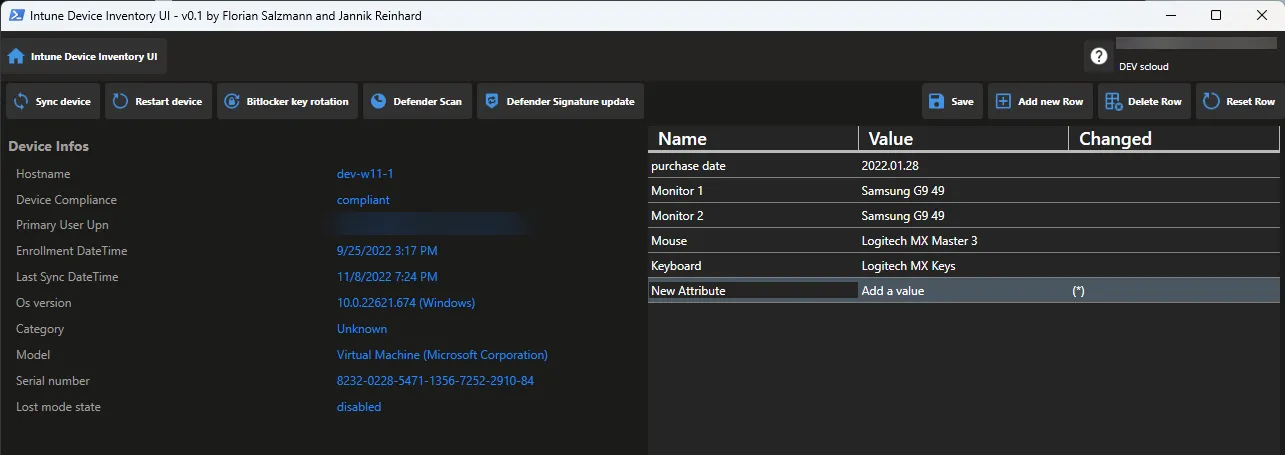Click the compliant device compliance value
This screenshot has width=1285, height=455.
click(x=363, y=200)
